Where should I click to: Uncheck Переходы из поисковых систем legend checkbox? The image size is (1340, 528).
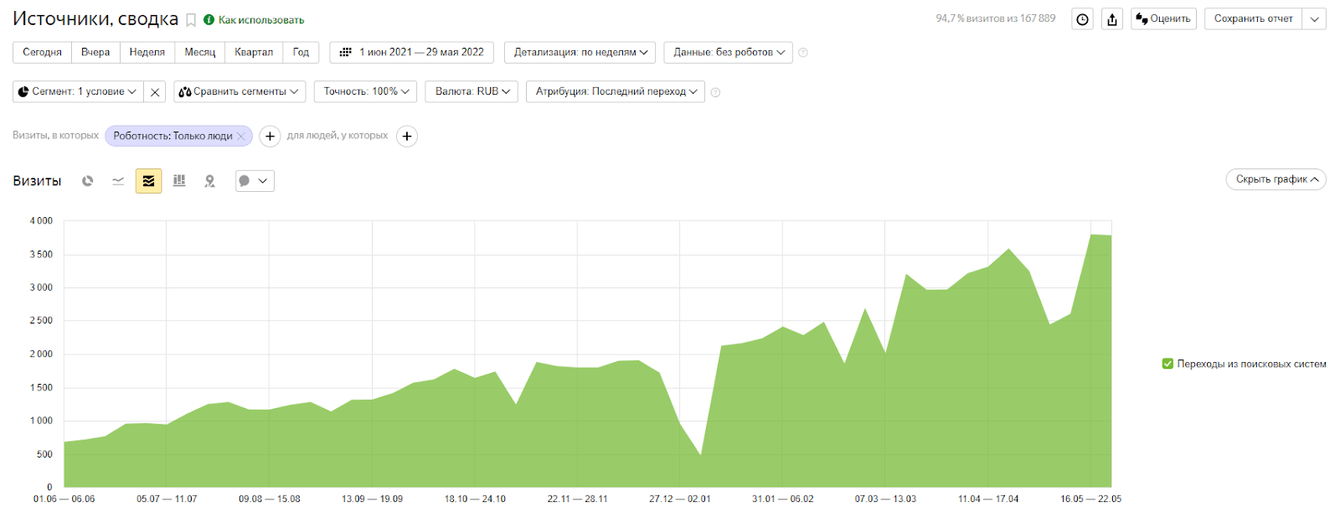pos(1167,364)
